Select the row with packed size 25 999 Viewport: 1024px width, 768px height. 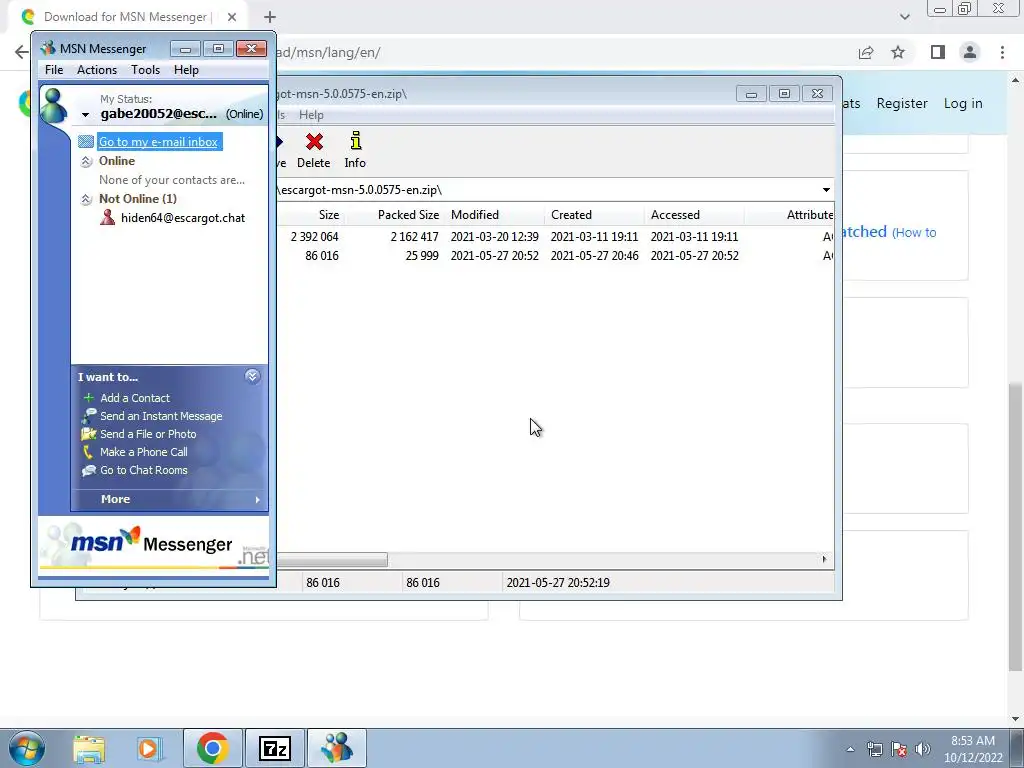[555, 255]
